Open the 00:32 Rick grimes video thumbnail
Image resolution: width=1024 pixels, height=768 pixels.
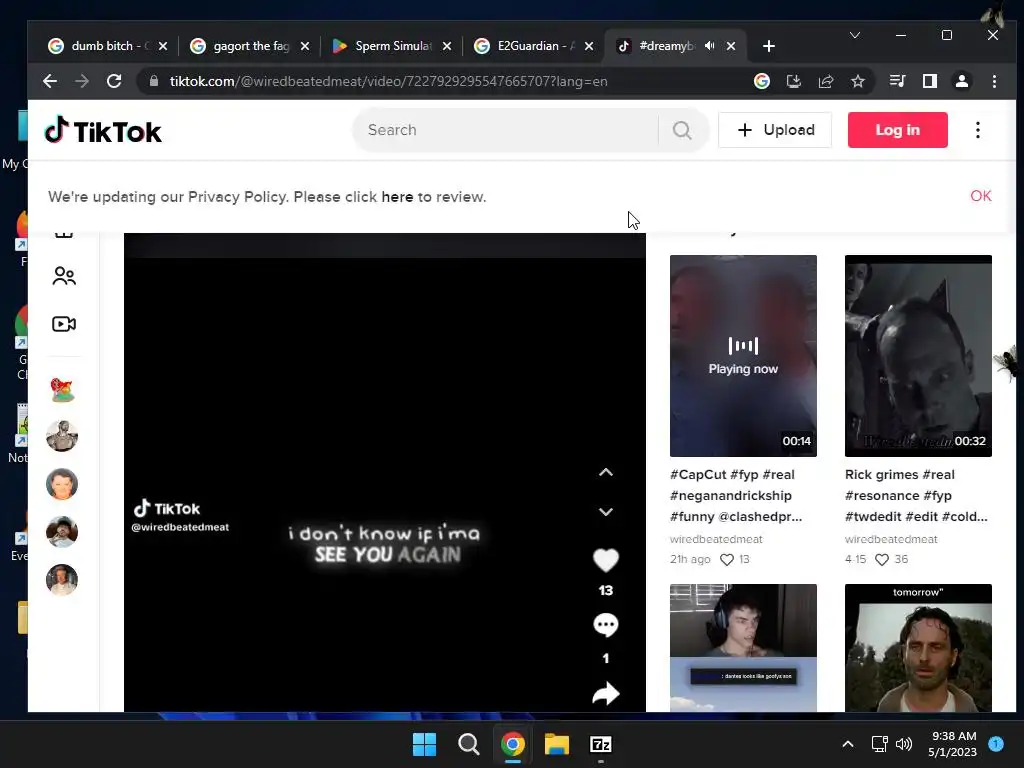tap(918, 356)
